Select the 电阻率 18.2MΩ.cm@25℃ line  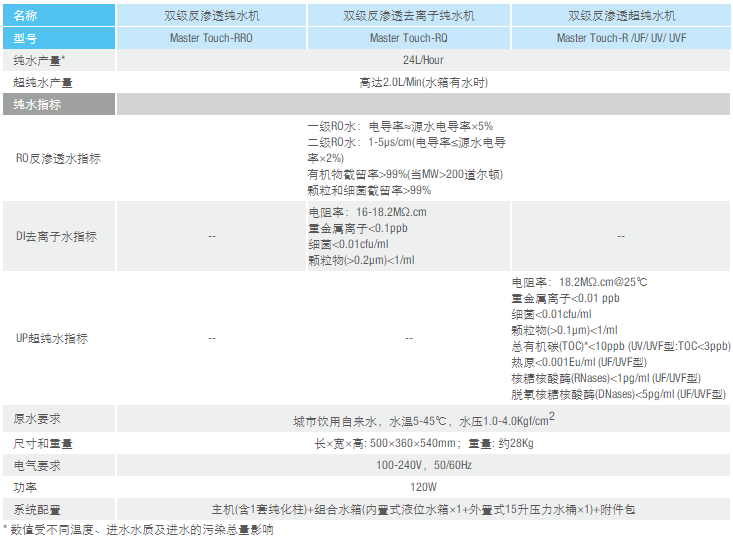click(x=580, y=282)
